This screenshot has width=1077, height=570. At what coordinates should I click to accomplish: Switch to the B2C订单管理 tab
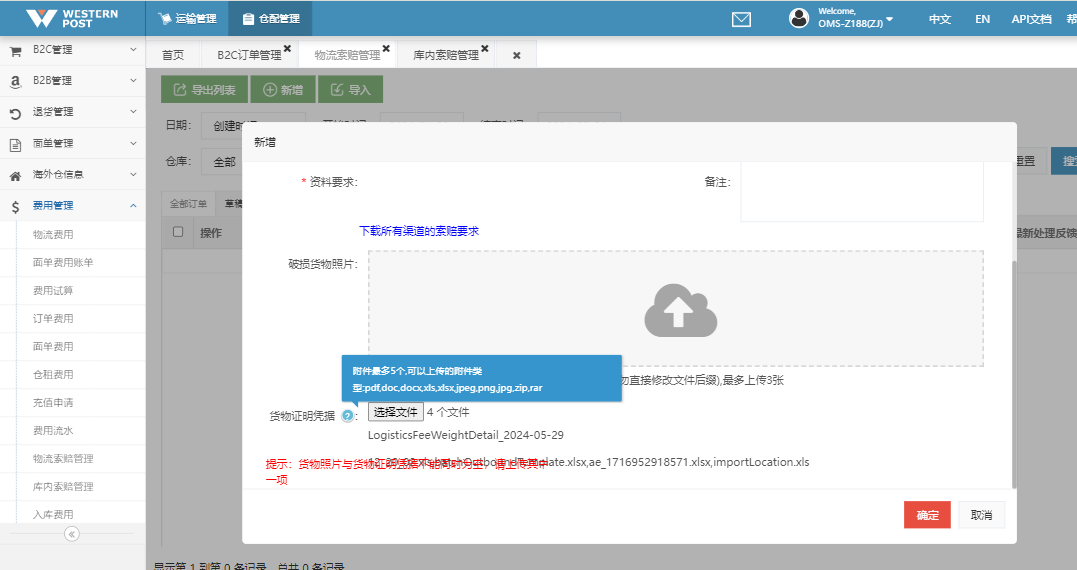tap(249, 55)
